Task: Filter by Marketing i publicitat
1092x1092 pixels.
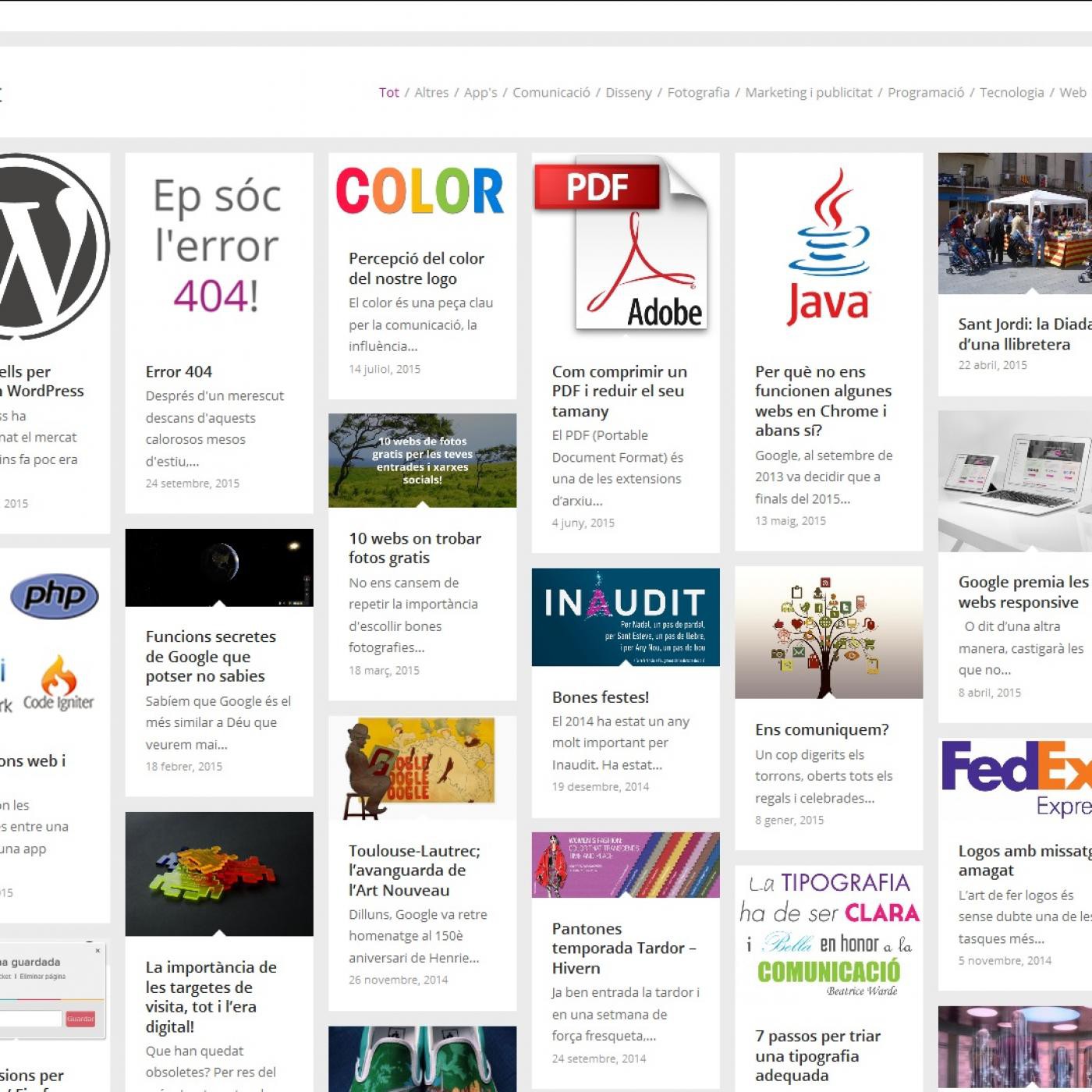Action: [808, 92]
